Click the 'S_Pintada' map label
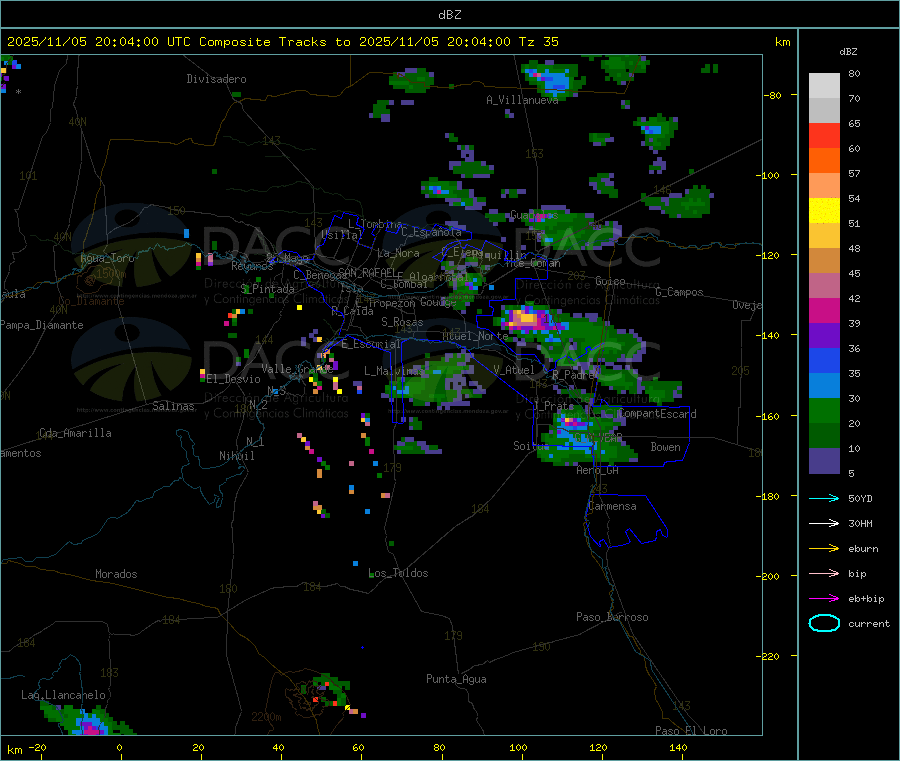 tap(267, 289)
